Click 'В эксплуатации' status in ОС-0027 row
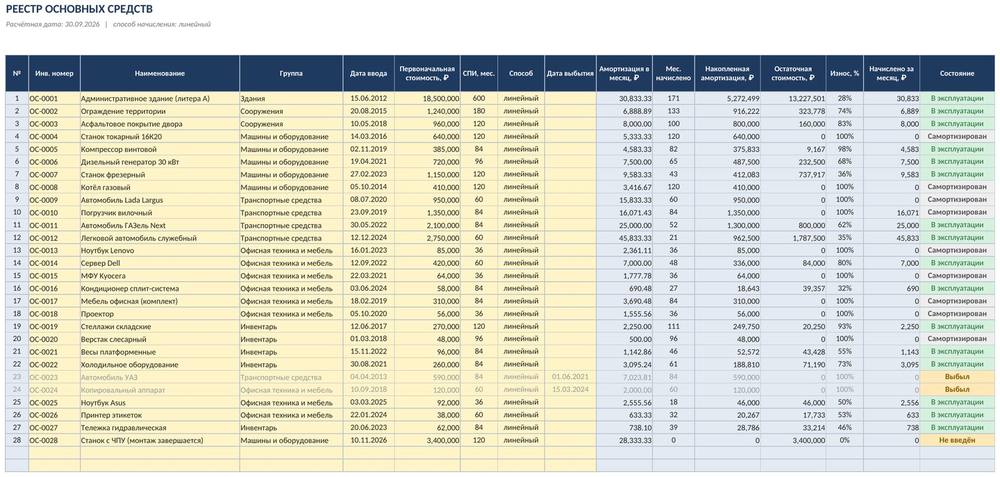1000x477 pixels. 957,428
